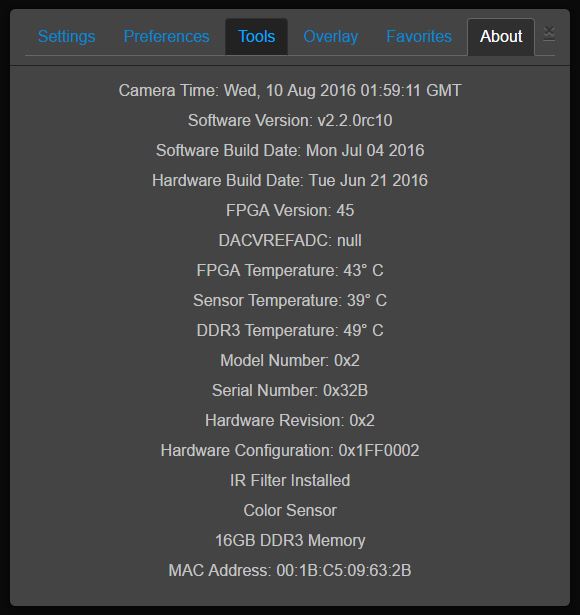Select the MAC Address line
580x615 pixels.
click(x=290, y=570)
